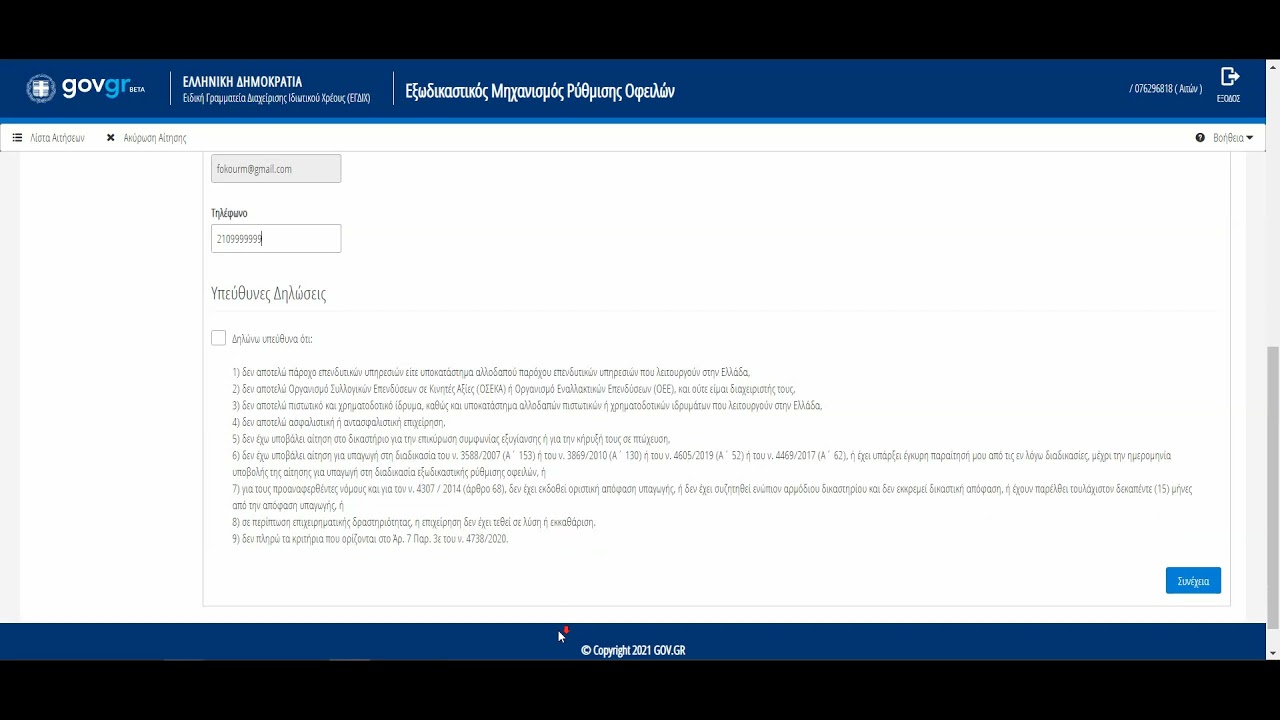Click the Τηλέφωνο label
The height and width of the screenshot is (720, 1280).
click(229, 213)
